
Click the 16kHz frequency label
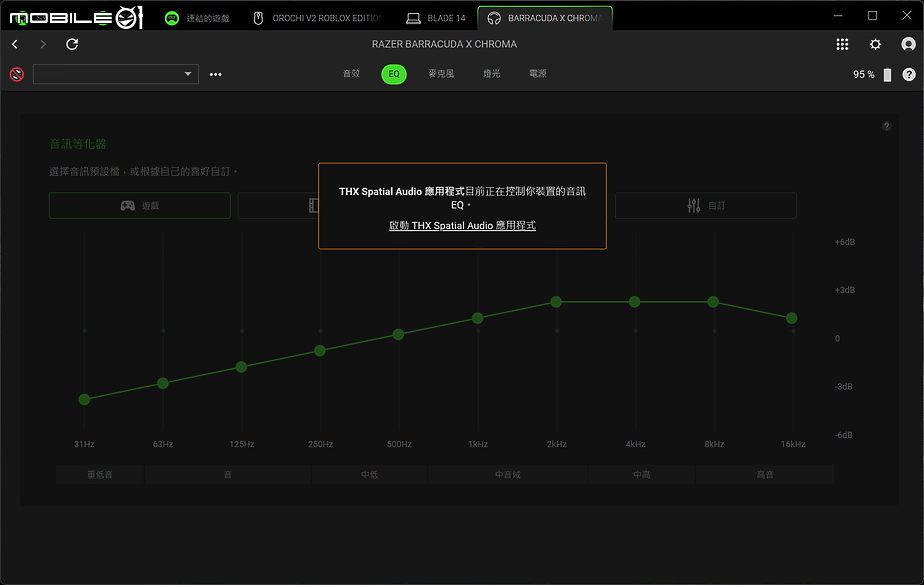(x=793, y=444)
